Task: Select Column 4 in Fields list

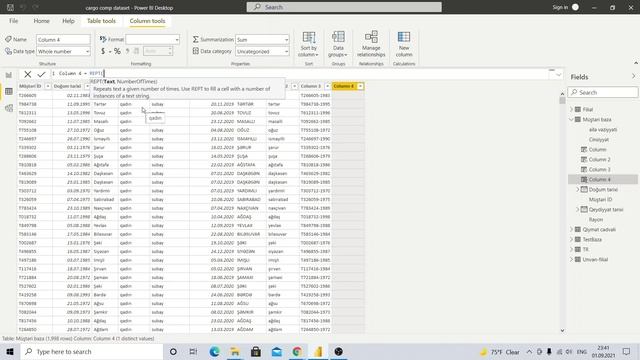Action: pos(603,179)
